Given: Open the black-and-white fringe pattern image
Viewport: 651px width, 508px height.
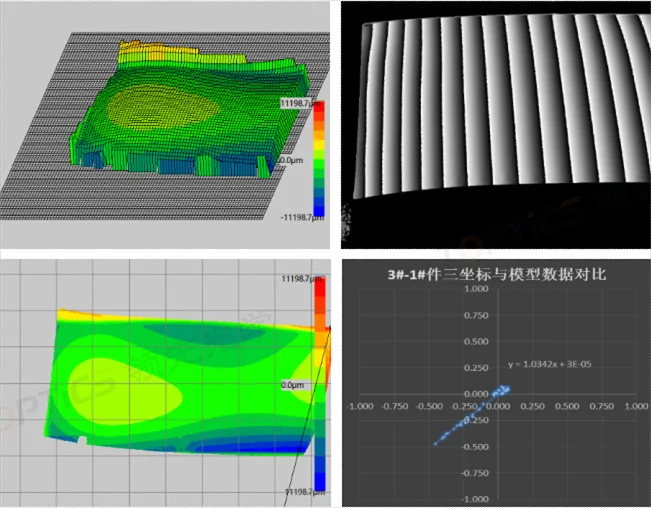Looking at the screenshot, I should click(496, 125).
